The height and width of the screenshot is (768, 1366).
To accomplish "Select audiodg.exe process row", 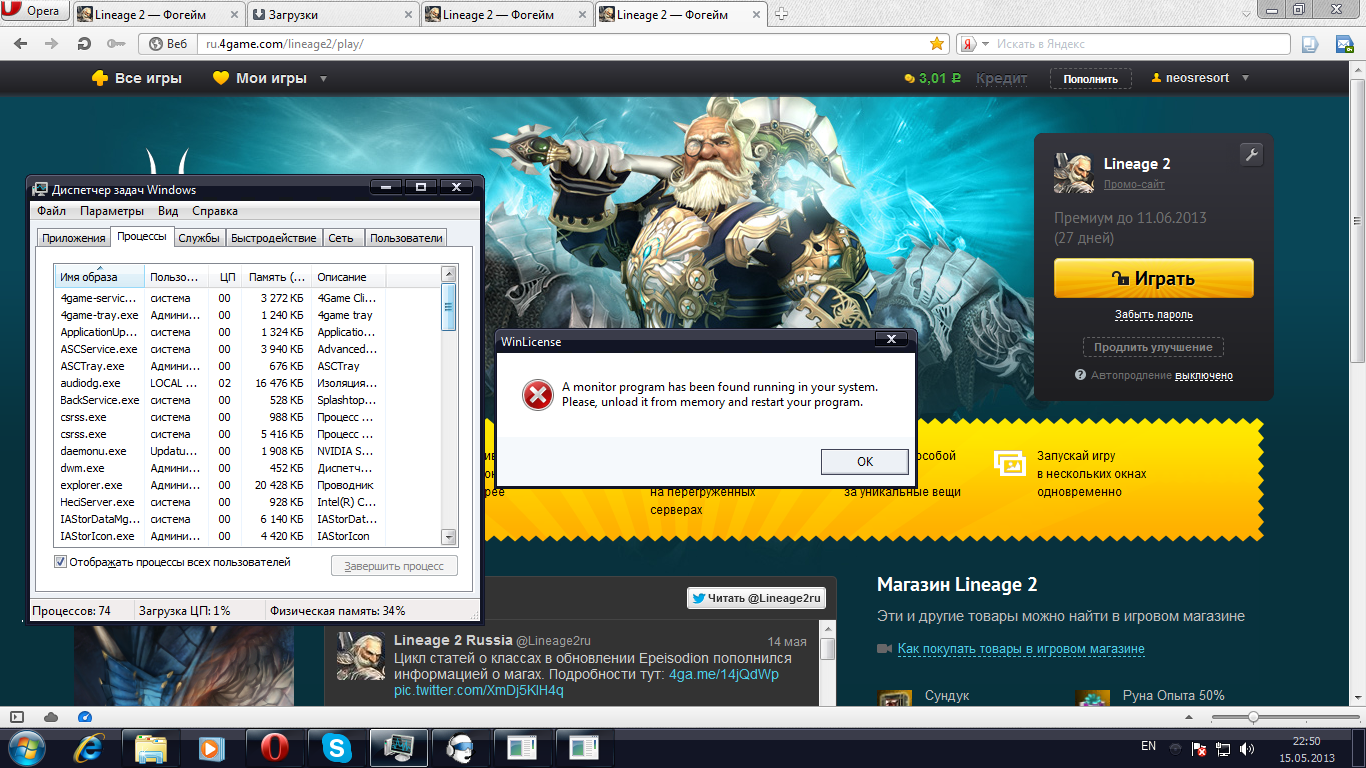I will coord(248,383).
